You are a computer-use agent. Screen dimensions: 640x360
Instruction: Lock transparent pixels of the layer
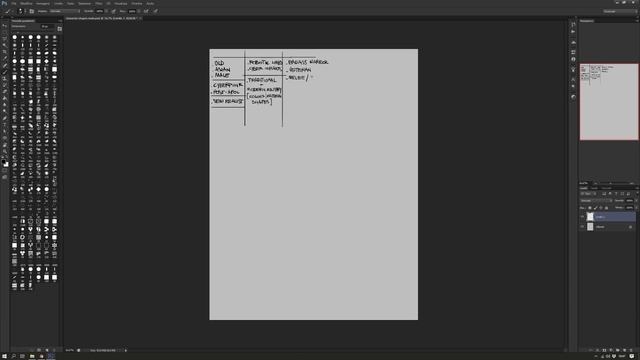click(590, 208)
